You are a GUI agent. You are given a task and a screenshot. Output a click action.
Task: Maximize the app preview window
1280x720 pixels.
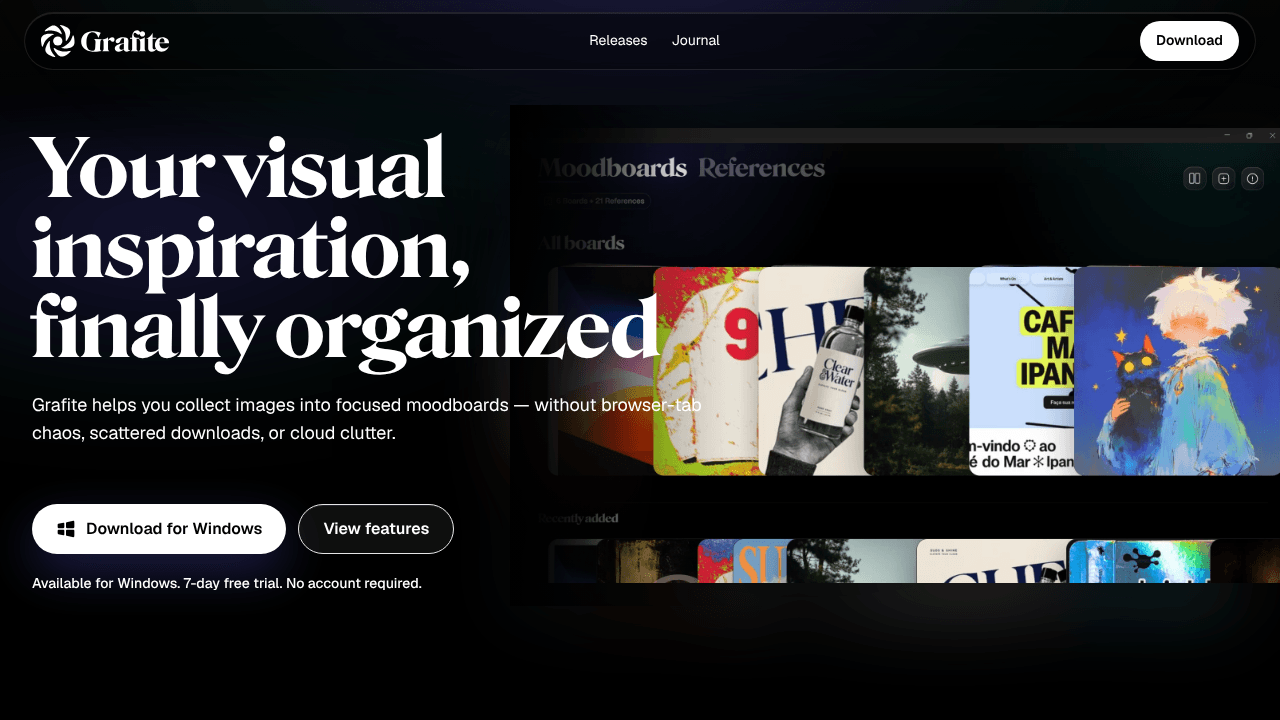(x=1249, y=135)
